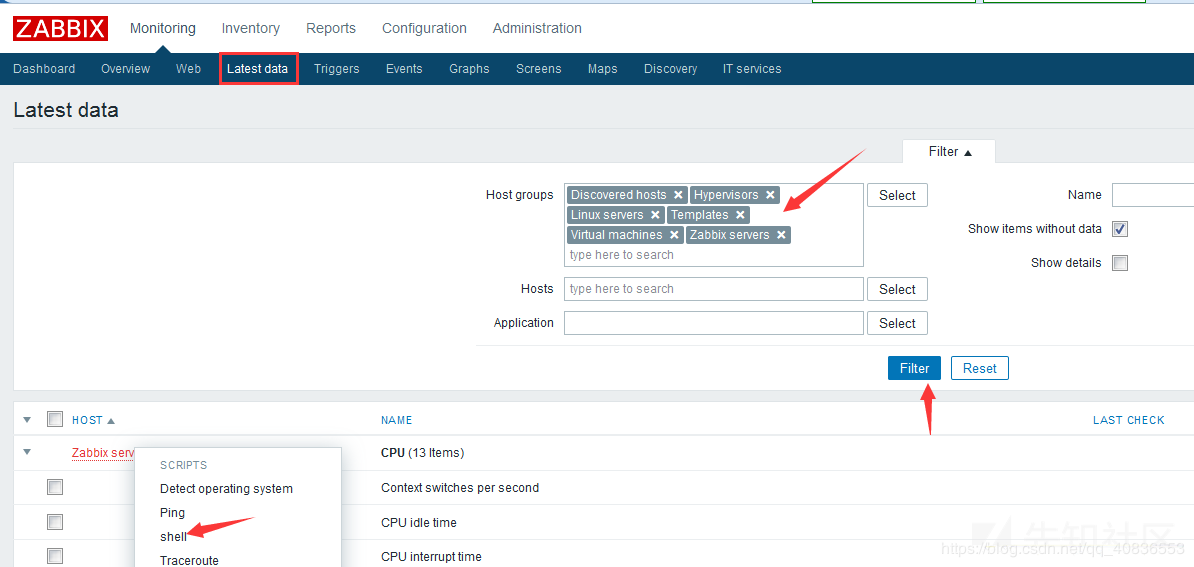Go to IT services submenu

click(752, 68)
